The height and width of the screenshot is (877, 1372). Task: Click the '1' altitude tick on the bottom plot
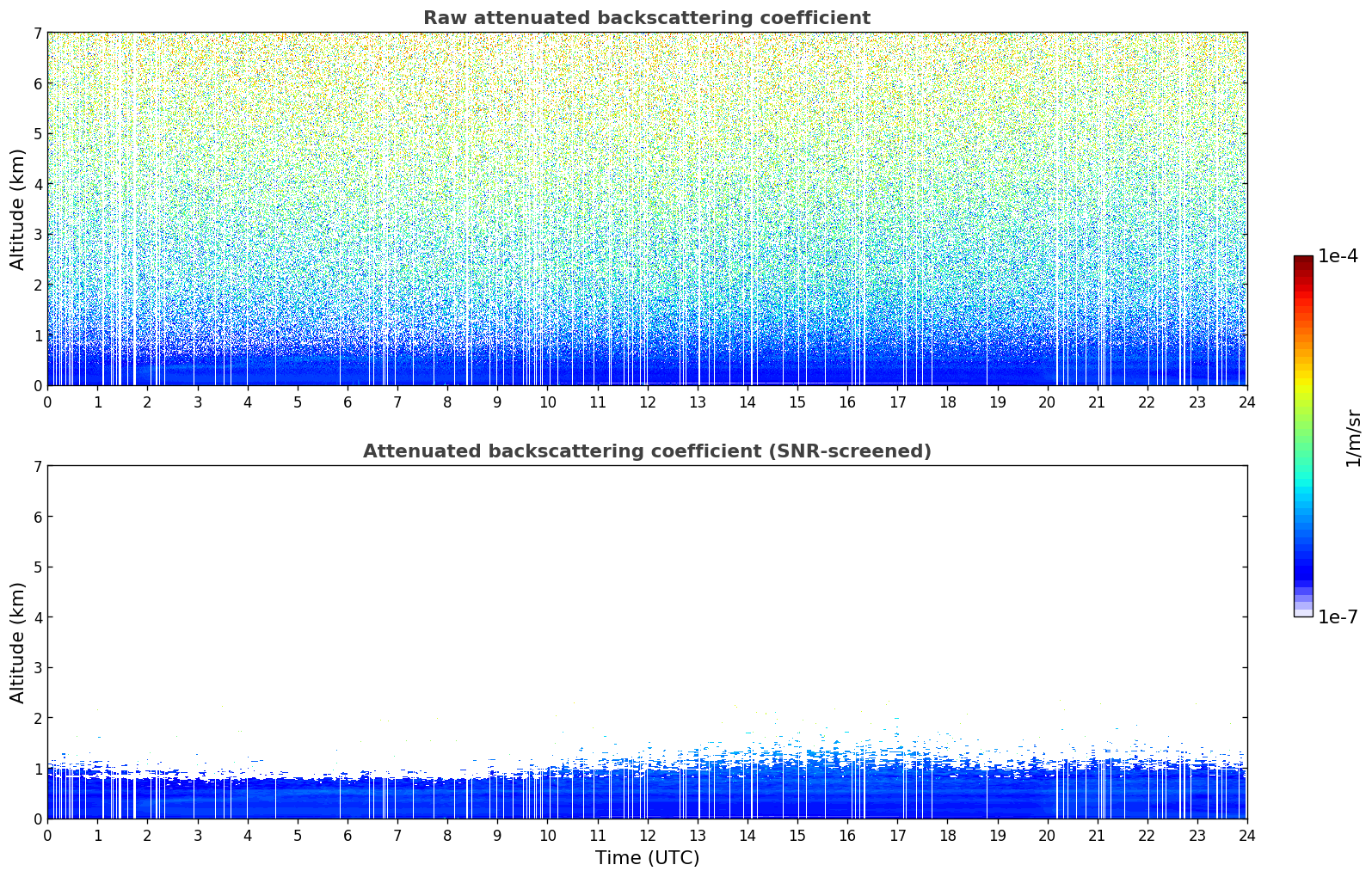tap(37, 769)
